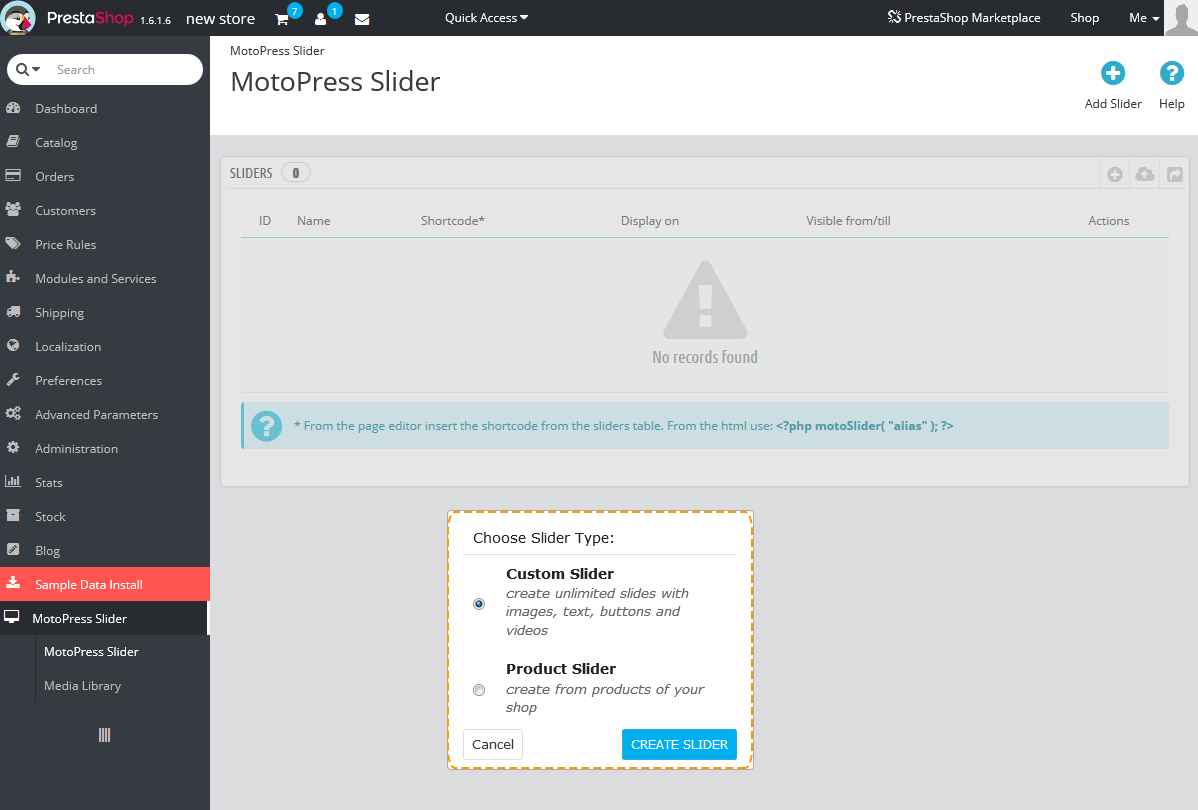
Task: Click the new store name link
Action: click(220, 18)
